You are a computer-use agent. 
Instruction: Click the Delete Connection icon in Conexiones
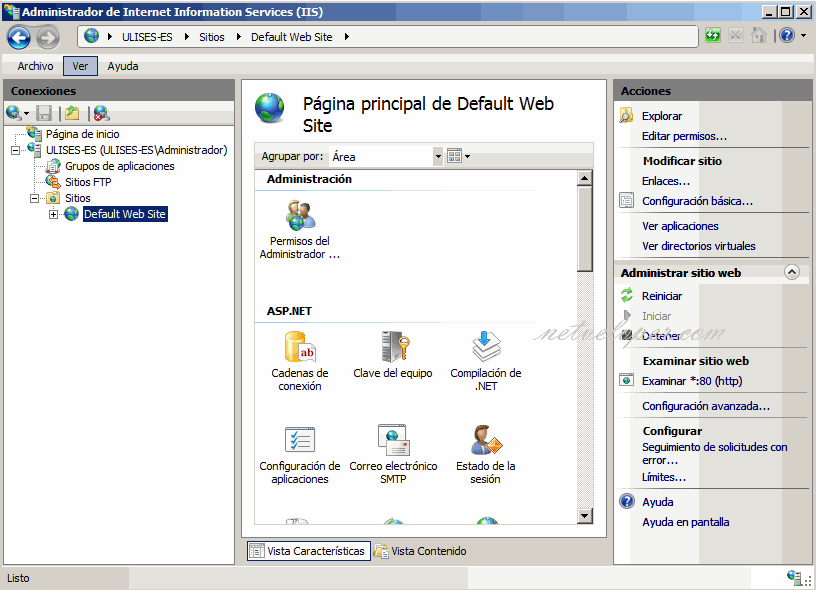click(101, 113)
